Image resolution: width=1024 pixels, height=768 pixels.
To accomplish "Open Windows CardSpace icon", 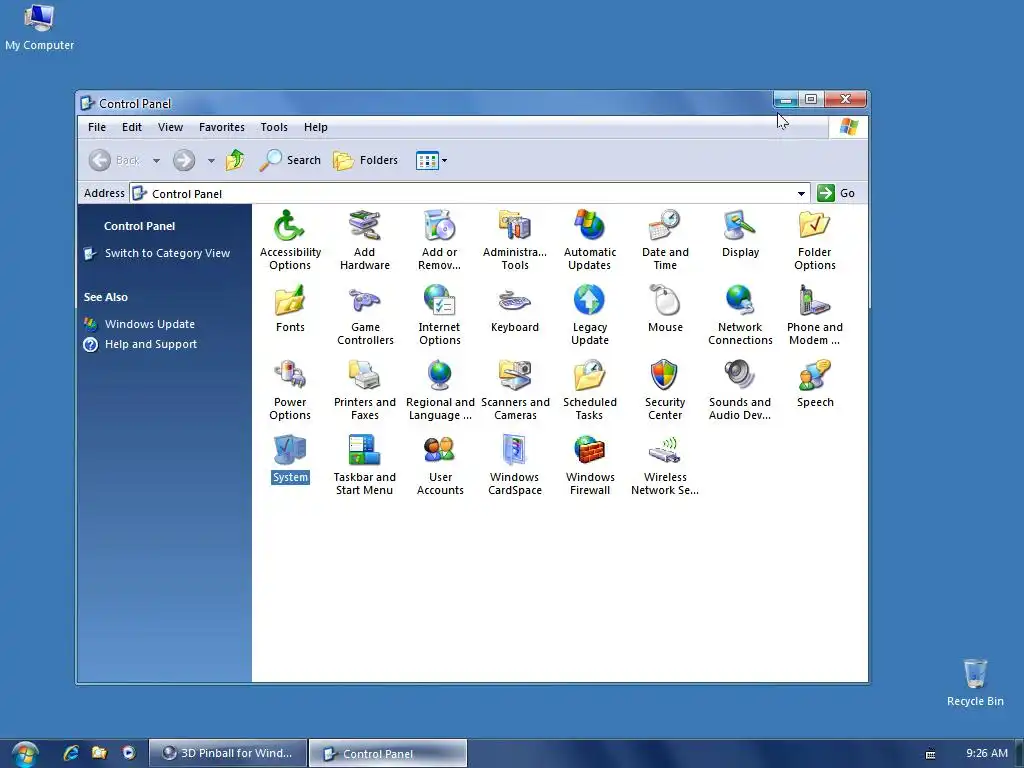I will pyautogui.click(x=515, y=465).
